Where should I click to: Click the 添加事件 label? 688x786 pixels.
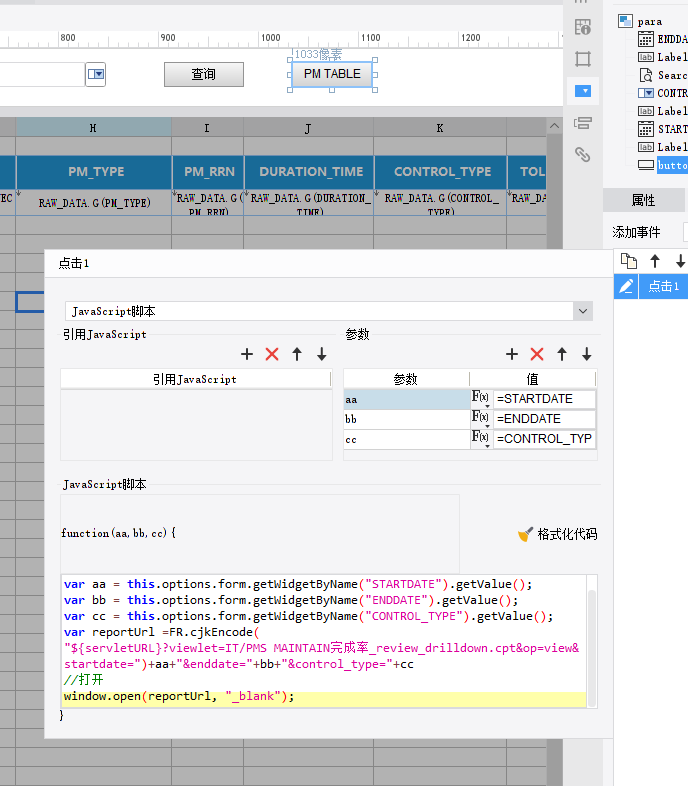click(636, 232)
